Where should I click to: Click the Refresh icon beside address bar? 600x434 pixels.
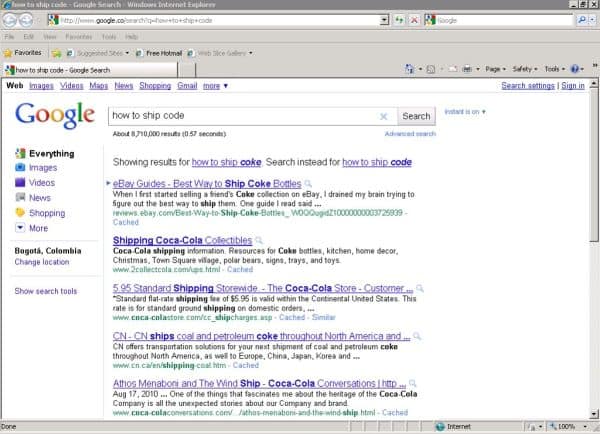(399, 20)
